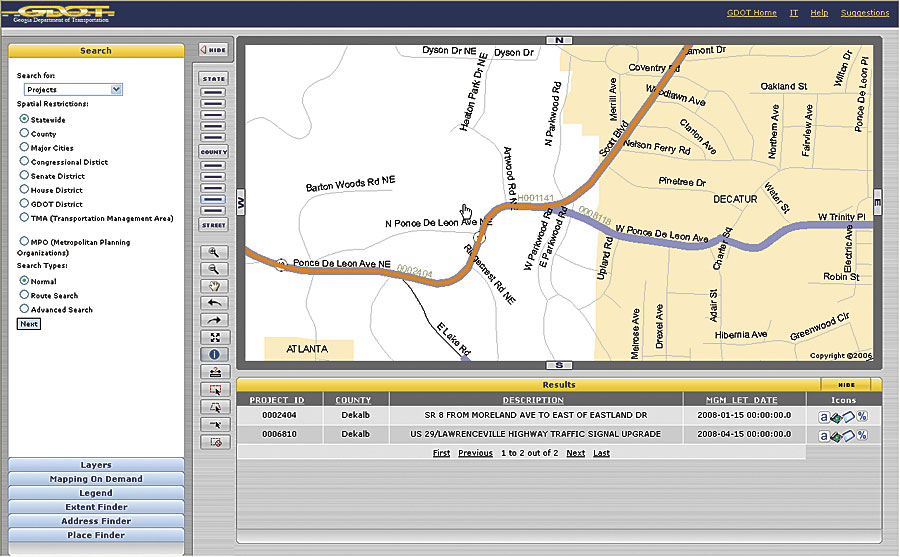Click 'a' icon in project 0002404 row
Screen dimensions: 900x557
coord(823,417)
